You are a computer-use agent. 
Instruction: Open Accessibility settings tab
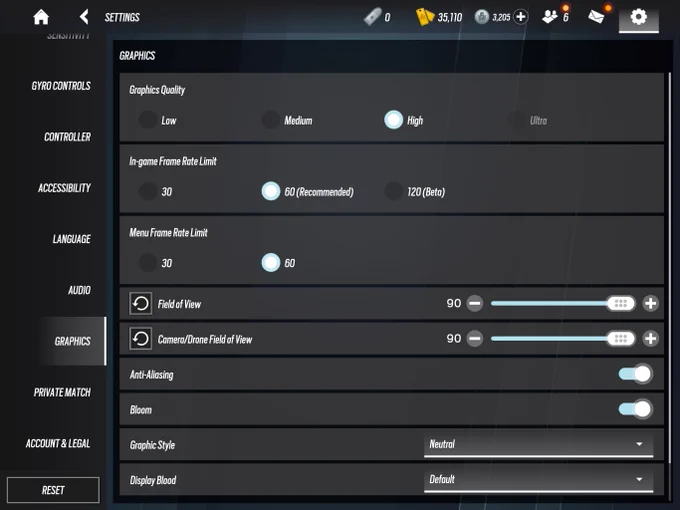tap(64, 188)
